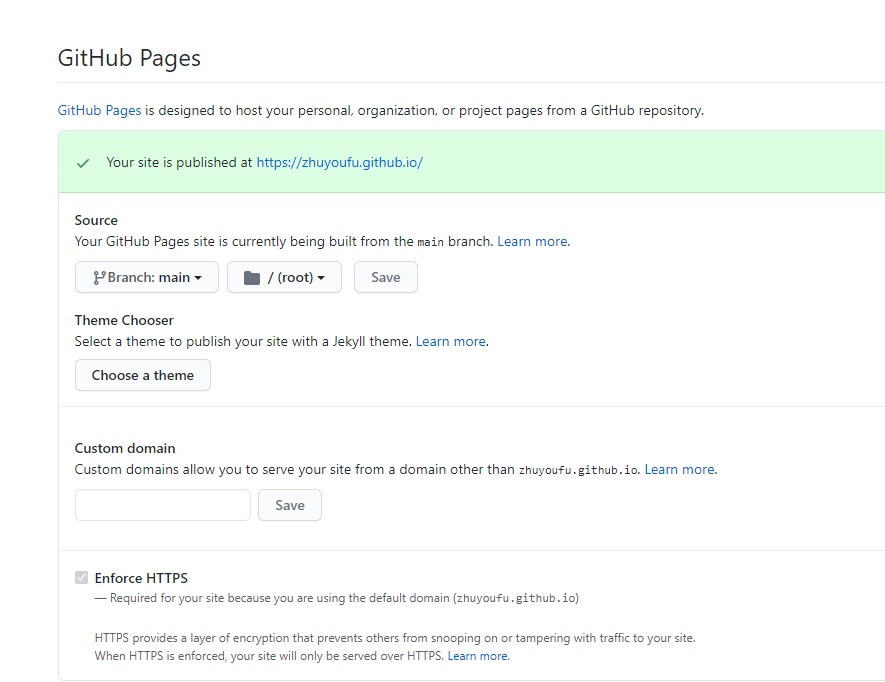Open Learn more link about custom domains
Screen dimensions: 885x682
coord(679,470)
